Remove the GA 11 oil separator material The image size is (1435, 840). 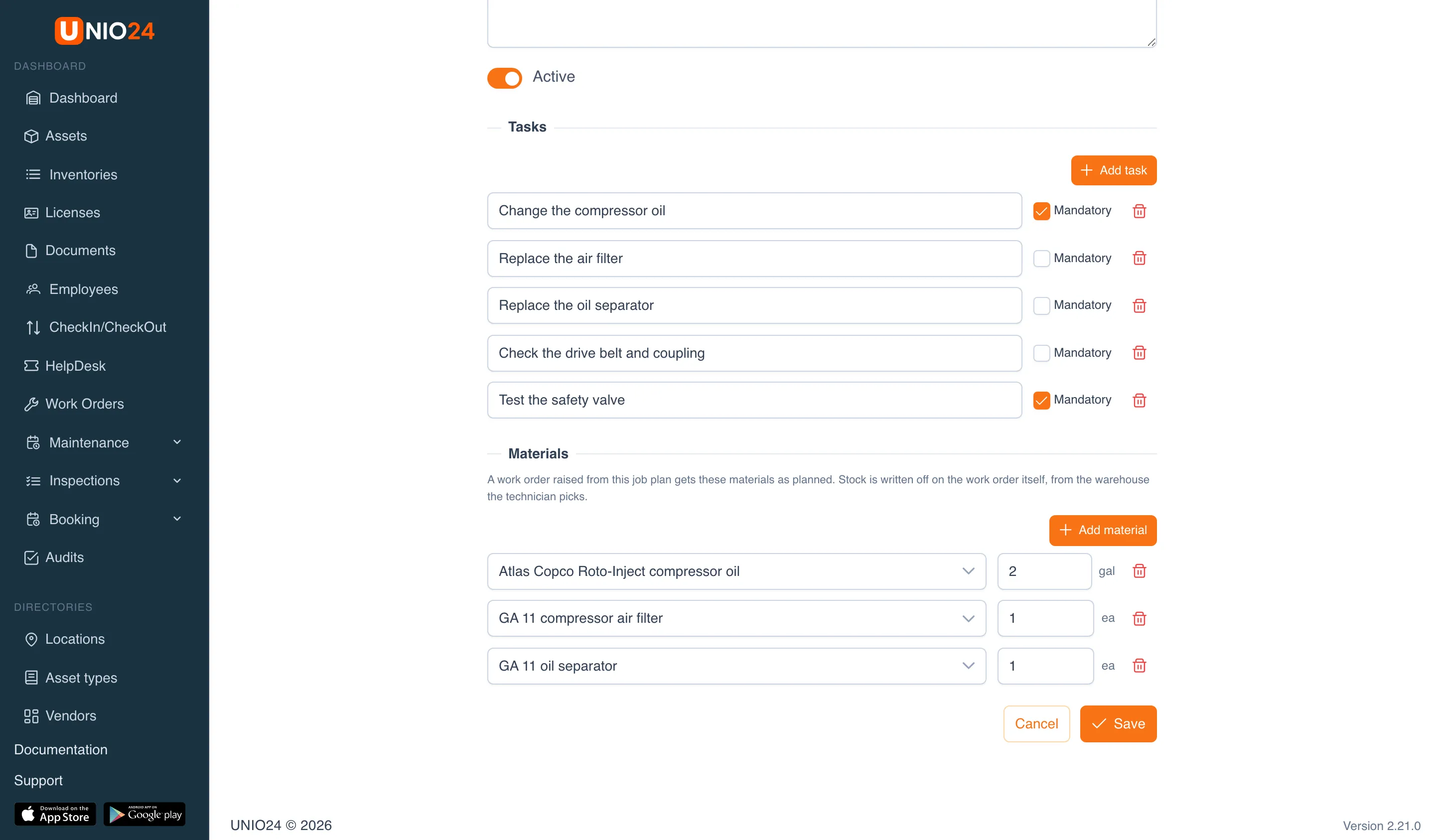[1139, 666]
